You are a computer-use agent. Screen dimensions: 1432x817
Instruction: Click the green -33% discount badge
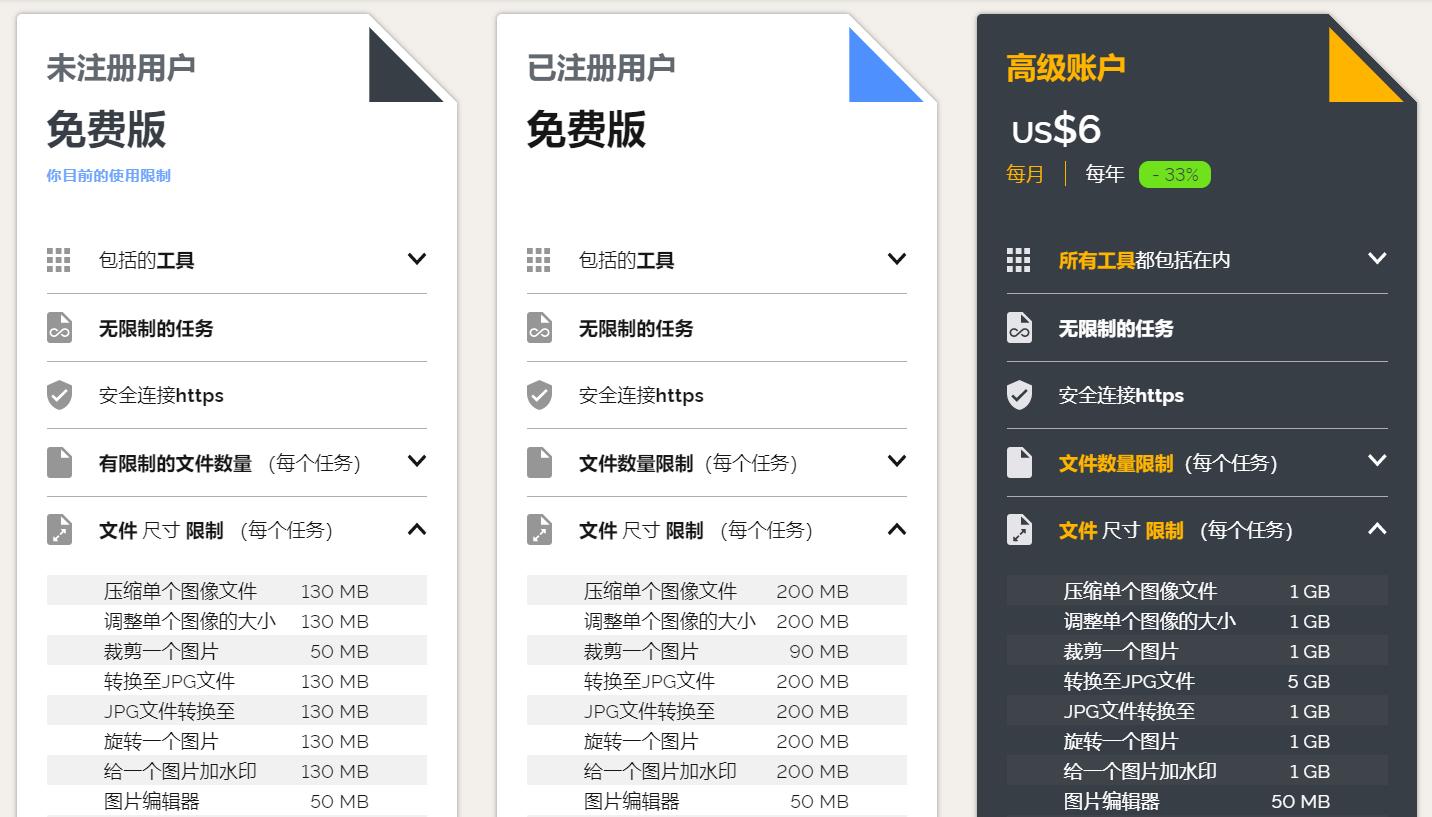[1175, 173]
